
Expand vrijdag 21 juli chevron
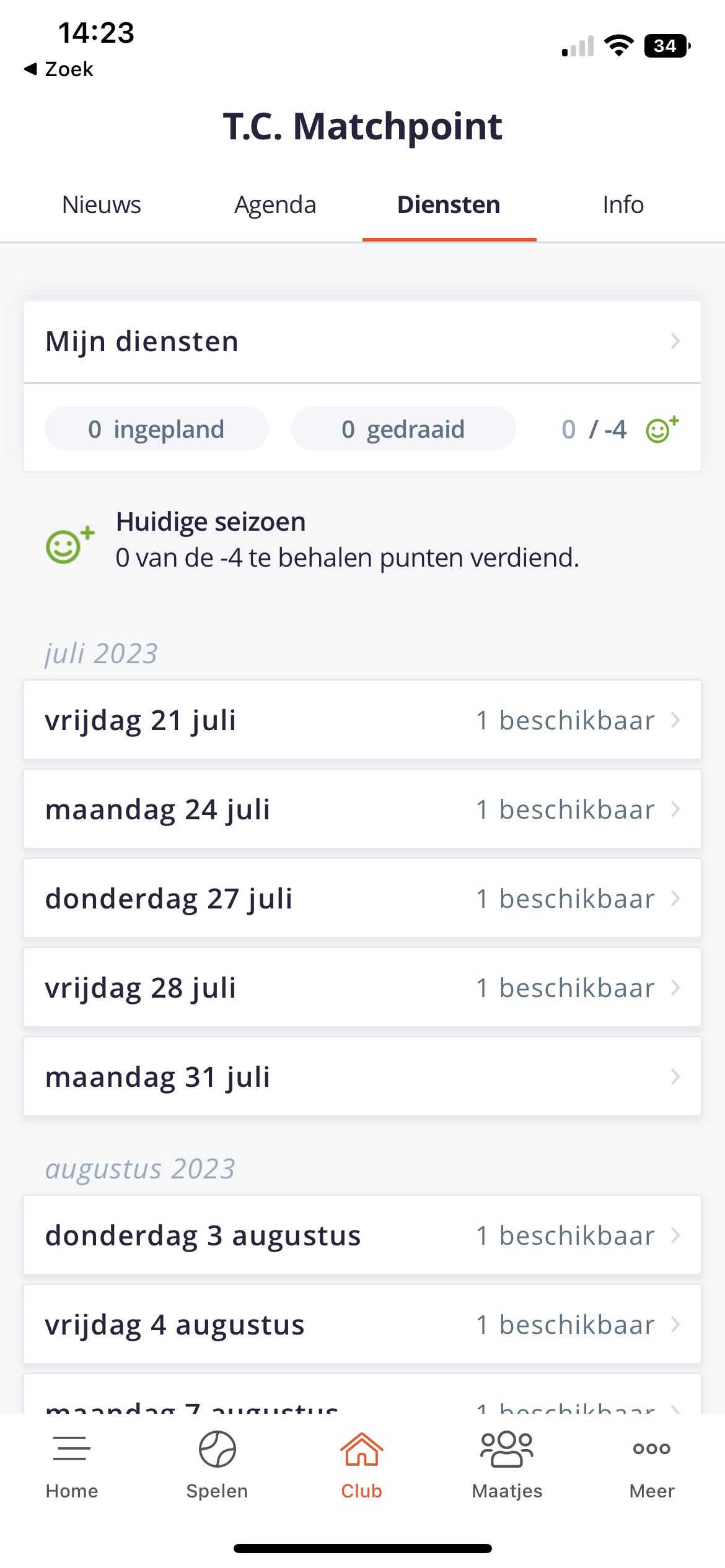tap(675, 720)
